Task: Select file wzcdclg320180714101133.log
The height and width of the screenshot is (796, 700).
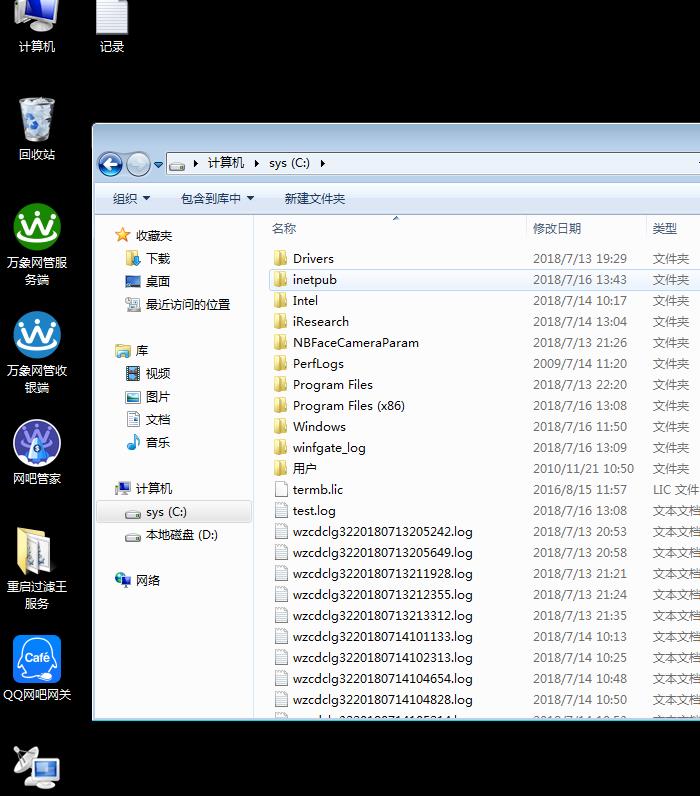Action: click(382, 637)
